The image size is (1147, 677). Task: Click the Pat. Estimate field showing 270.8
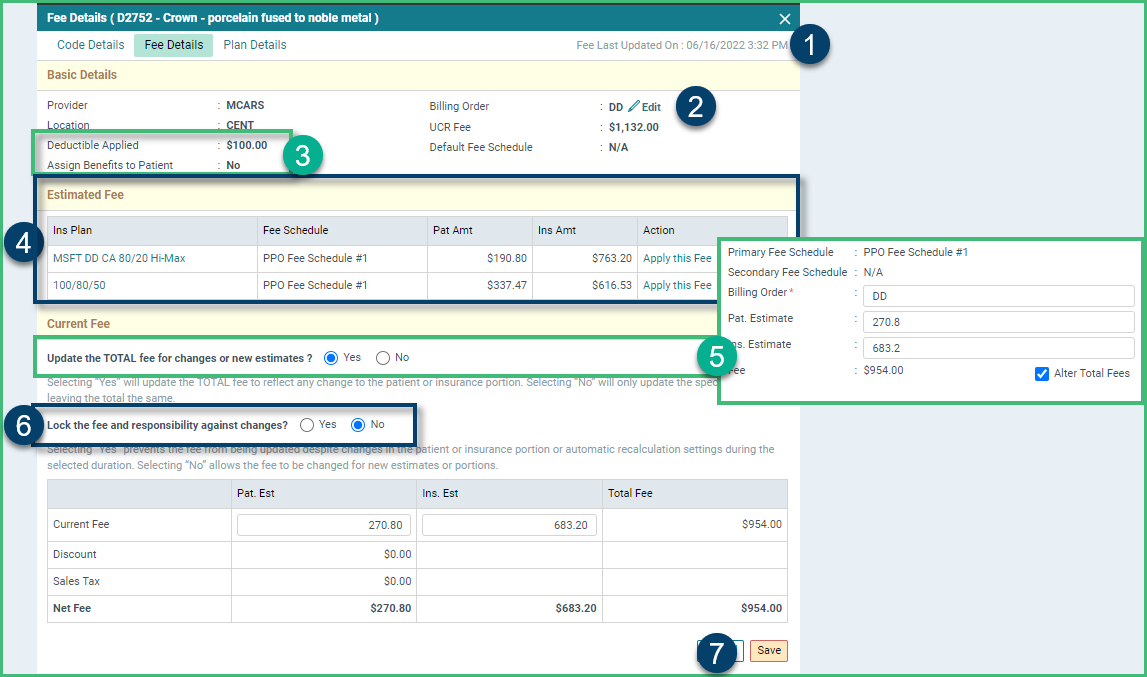(x=999, y=322)
